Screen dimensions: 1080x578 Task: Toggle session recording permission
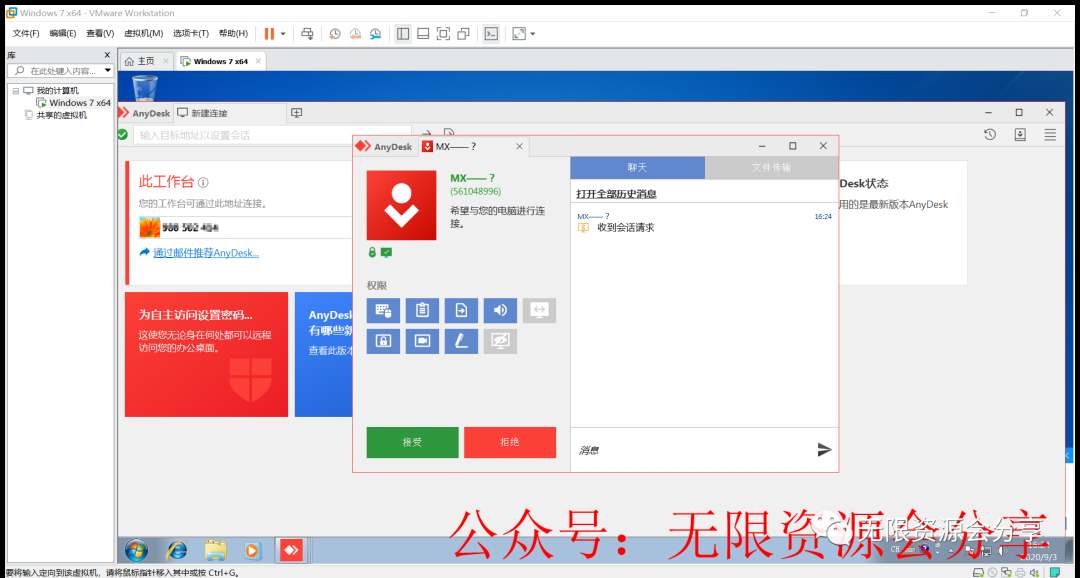pos(422,341)
